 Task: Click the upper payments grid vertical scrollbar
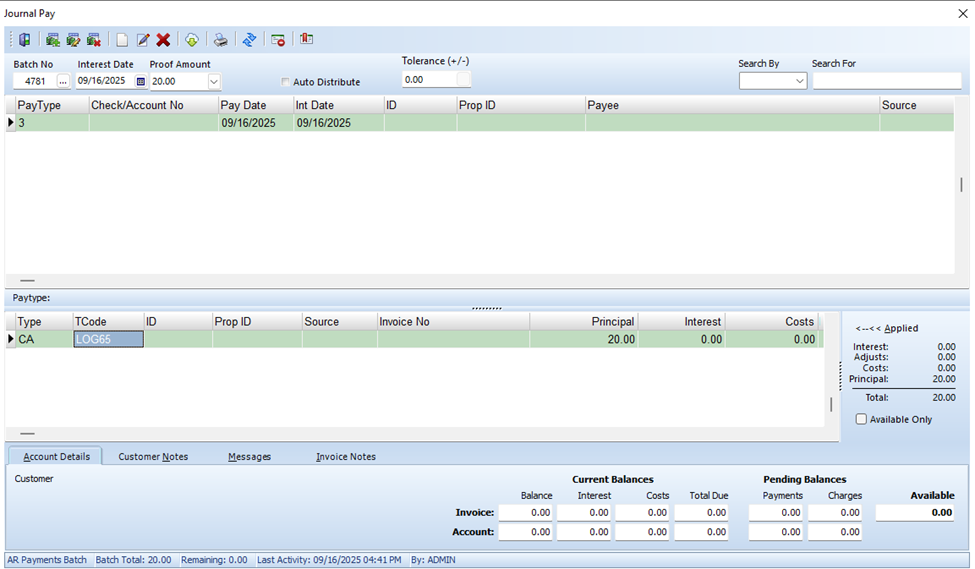click(961, 185)
